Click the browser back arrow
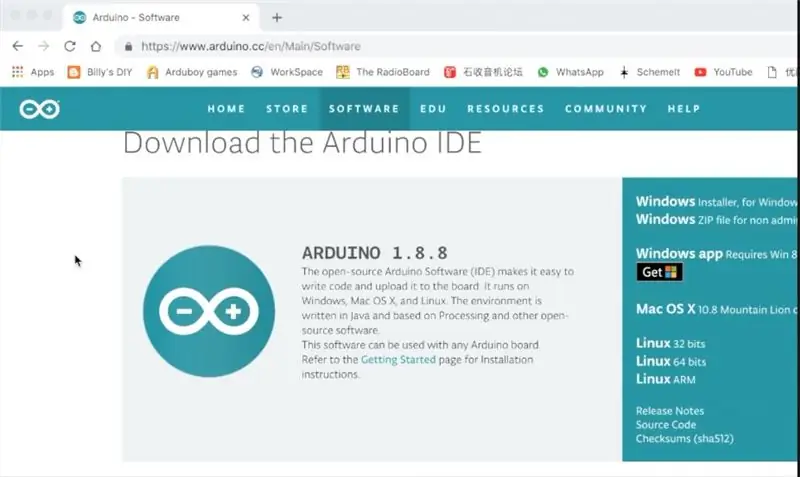The width and height of the screenshot is (800, 477). [x=18, y=46]
